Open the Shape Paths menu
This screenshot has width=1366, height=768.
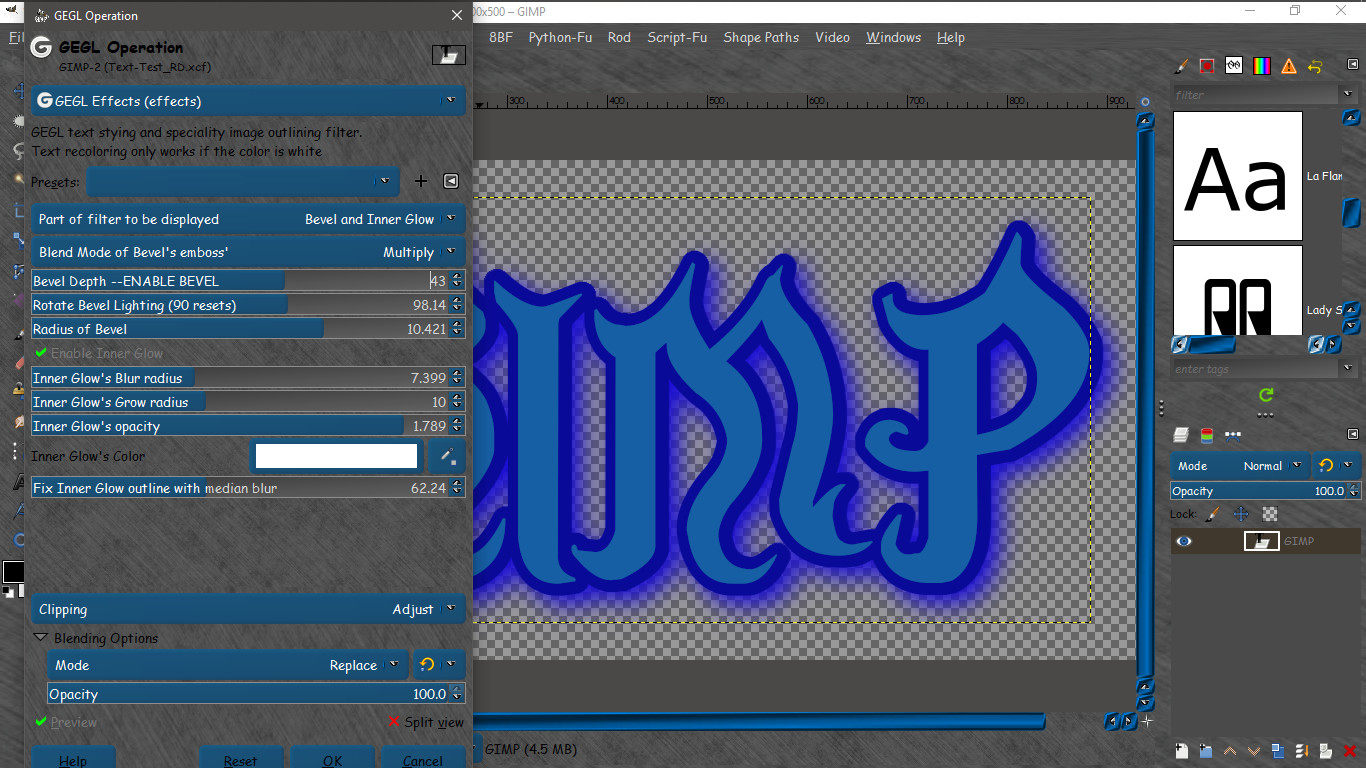[761, 37]
